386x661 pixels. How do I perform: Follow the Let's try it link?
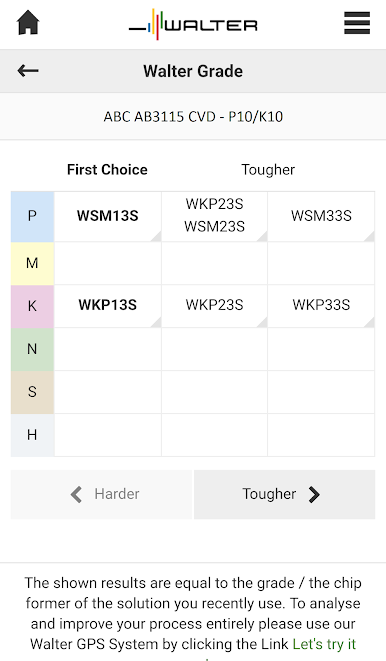point(324,644)
